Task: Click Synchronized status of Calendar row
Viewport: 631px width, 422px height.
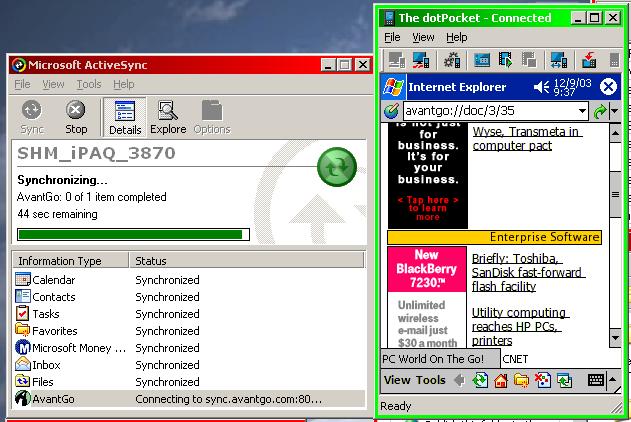Action: point(167,280)
